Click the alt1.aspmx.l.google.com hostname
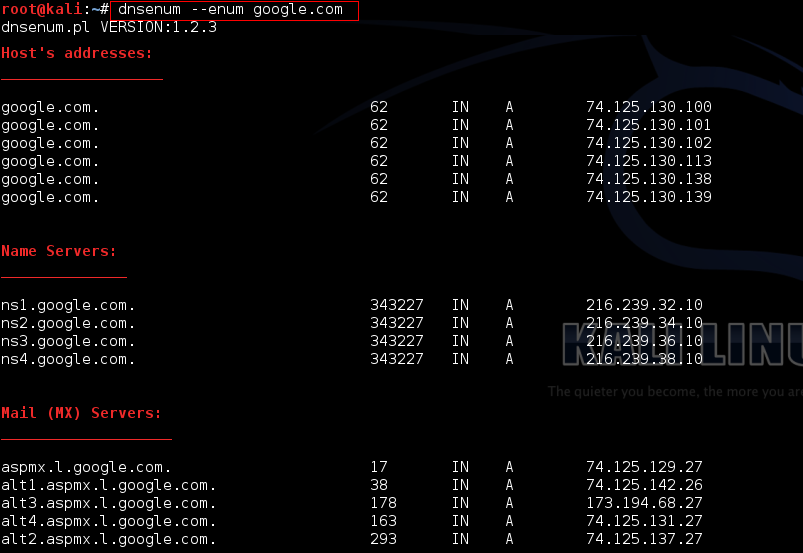 click(x=108, y=485)
